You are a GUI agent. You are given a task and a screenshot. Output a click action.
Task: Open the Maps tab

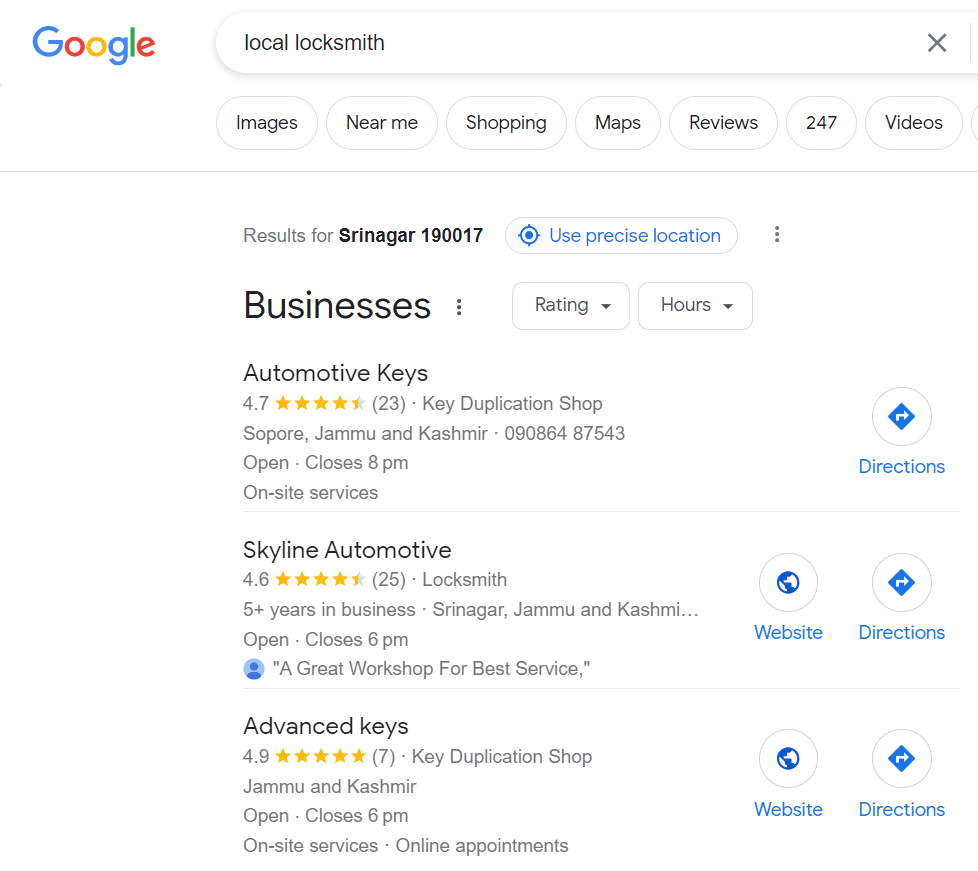coord(617,123)
